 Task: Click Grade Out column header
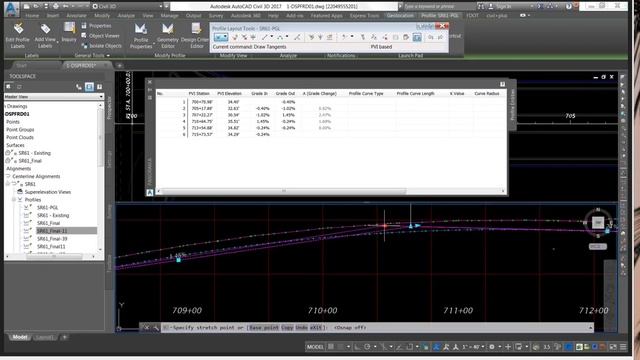point(285,93)
